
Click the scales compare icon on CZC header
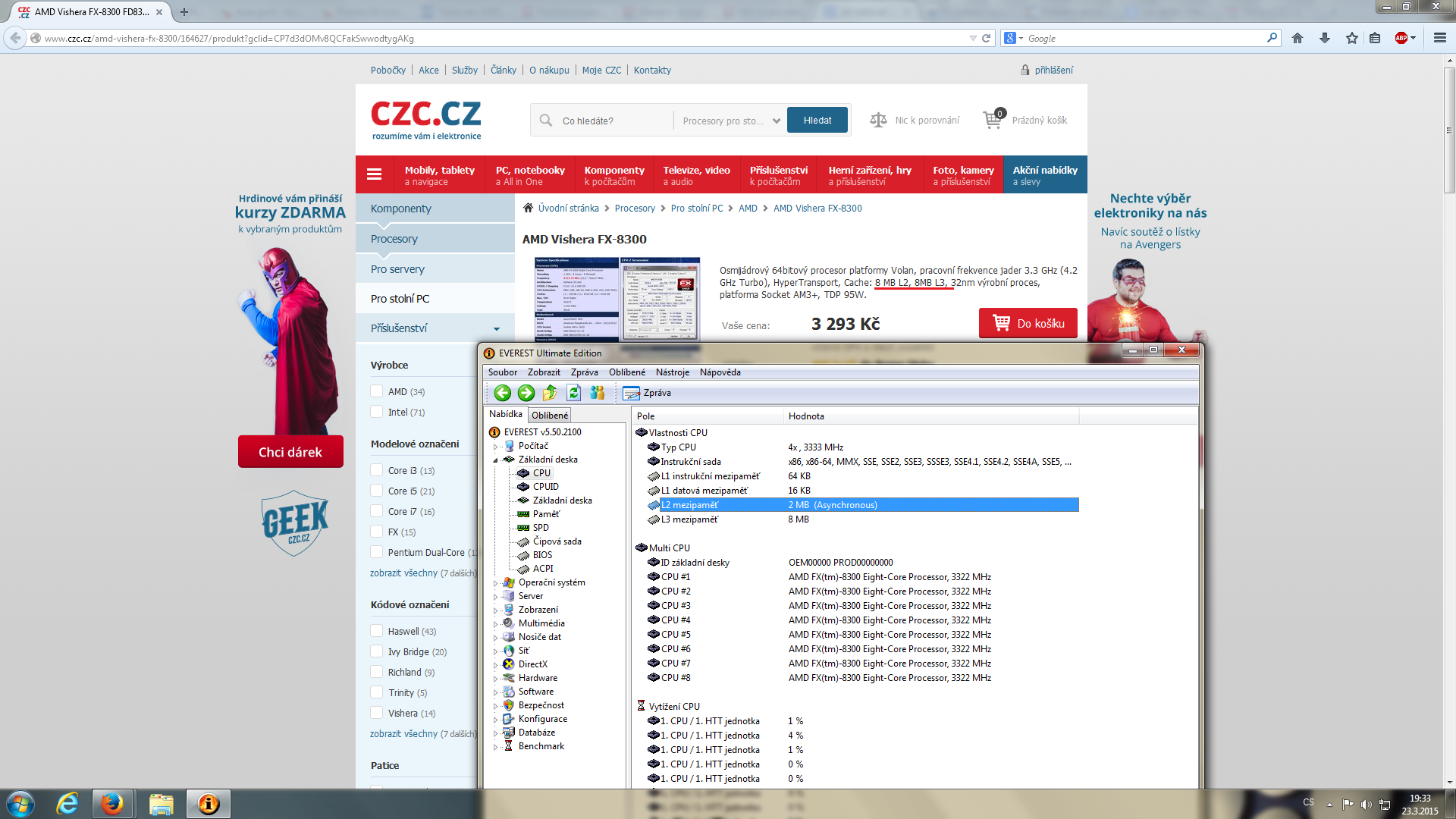tap(878, 121)
